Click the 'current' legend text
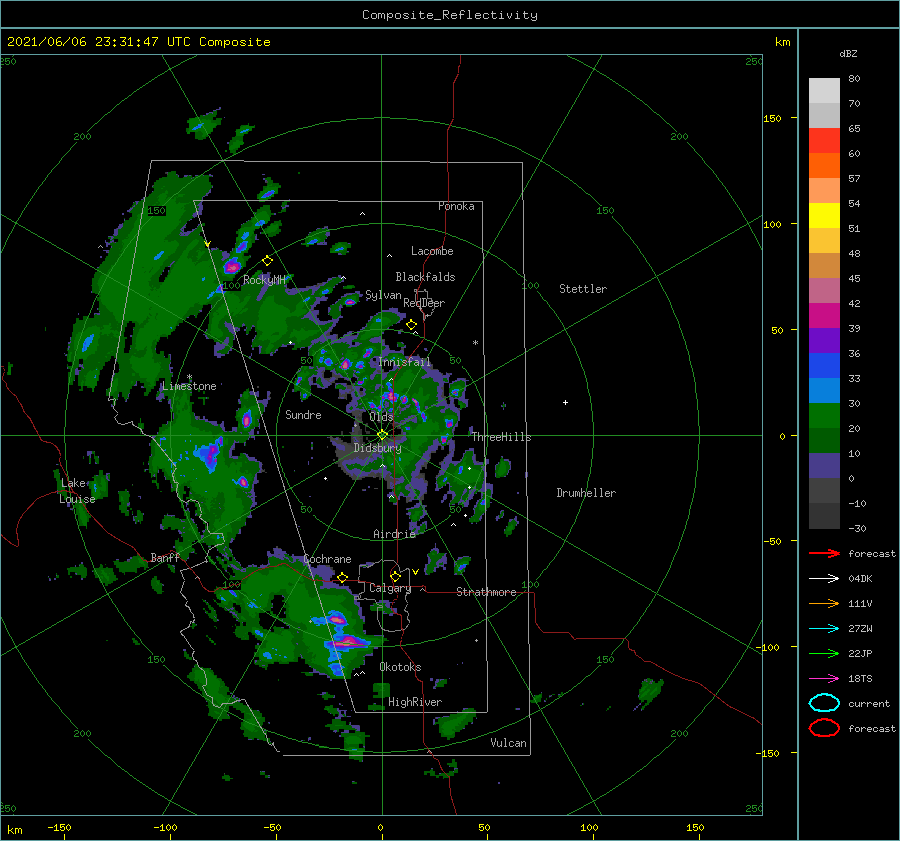Viewport: 900px width, 841px height. [869, 704]
